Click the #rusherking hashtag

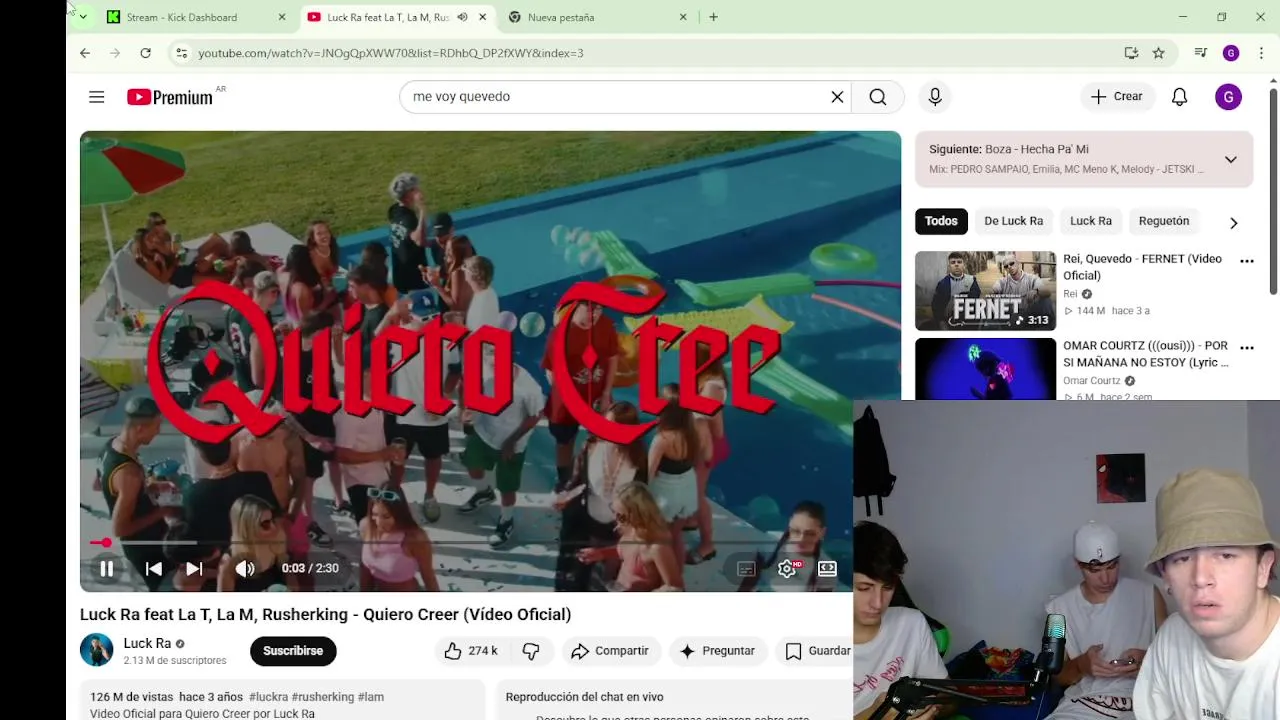(x=323, y=697)
